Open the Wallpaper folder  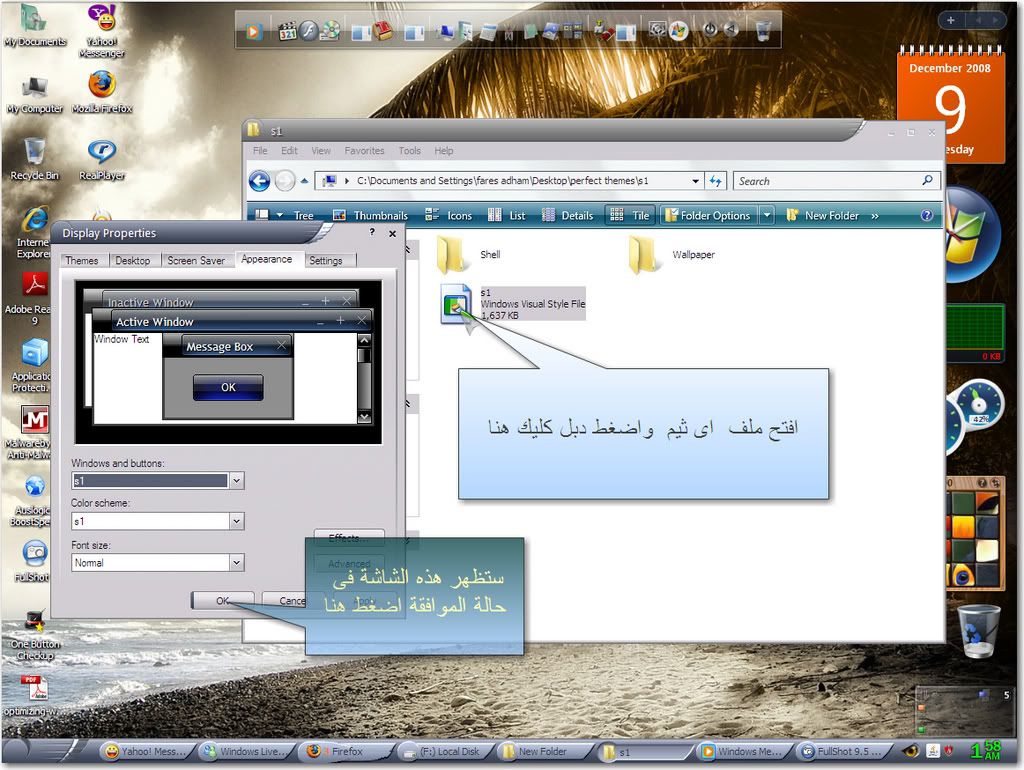645,256
